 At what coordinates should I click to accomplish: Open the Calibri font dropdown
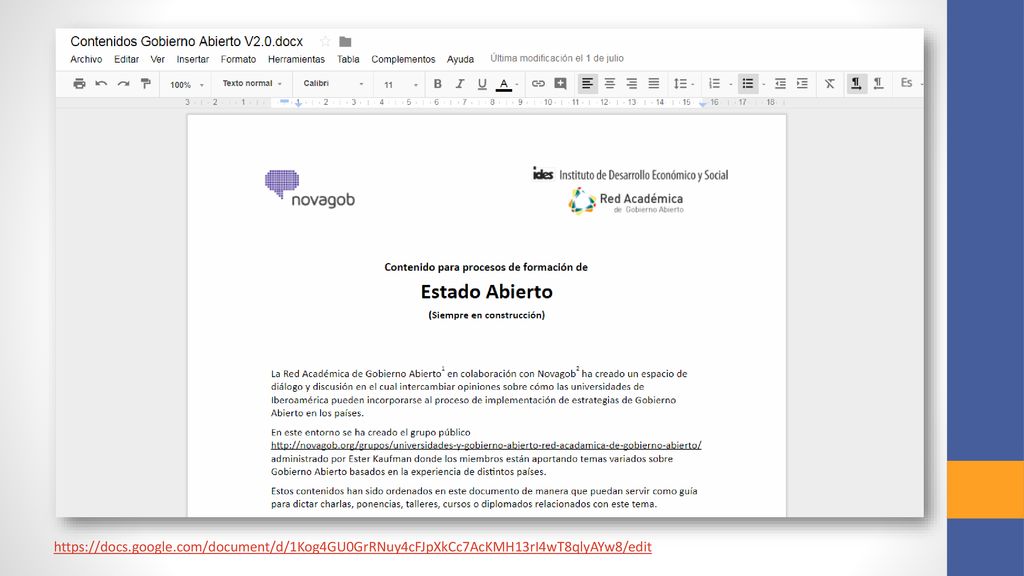[x=333, y=84]
